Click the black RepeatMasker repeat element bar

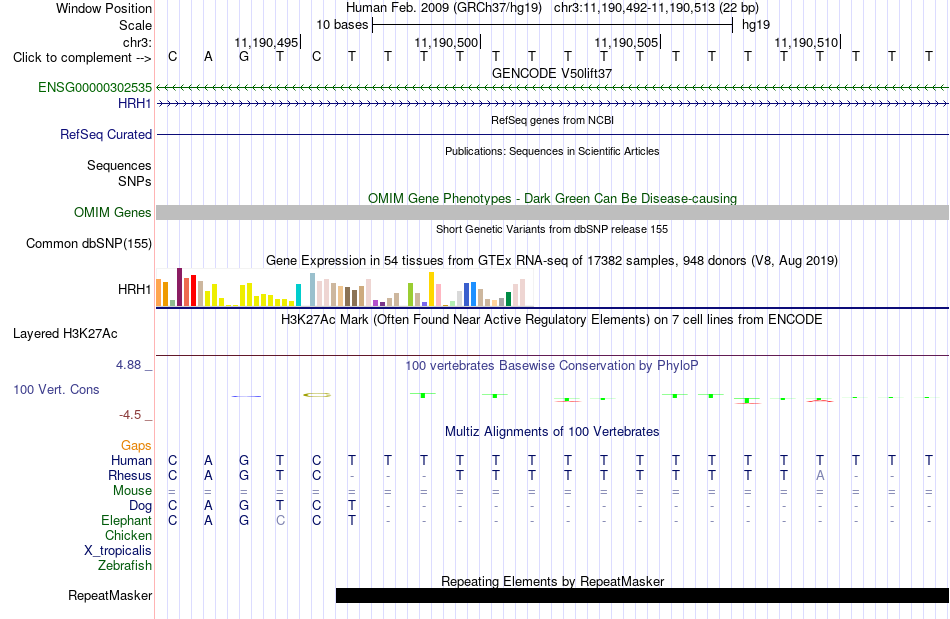click(x=642, y=595)
